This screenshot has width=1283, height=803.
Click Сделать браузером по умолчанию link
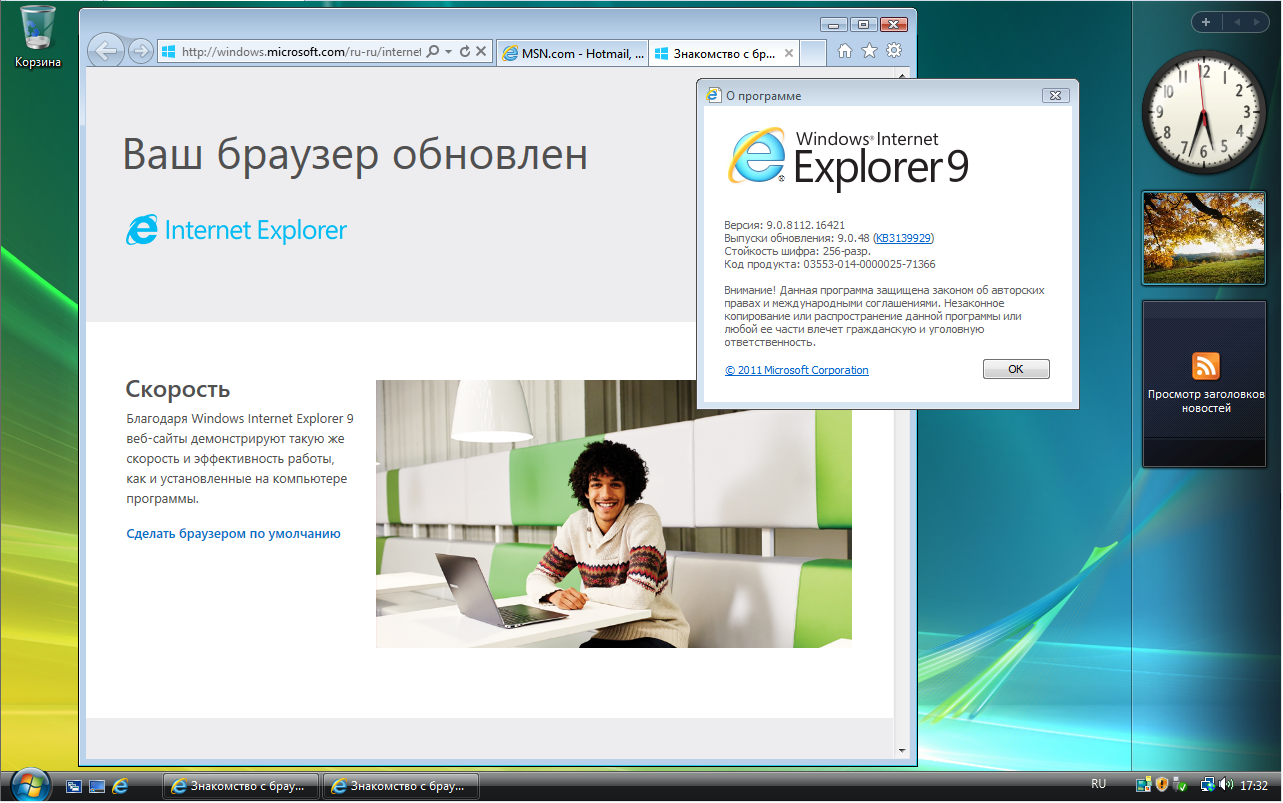coord(233,534)
